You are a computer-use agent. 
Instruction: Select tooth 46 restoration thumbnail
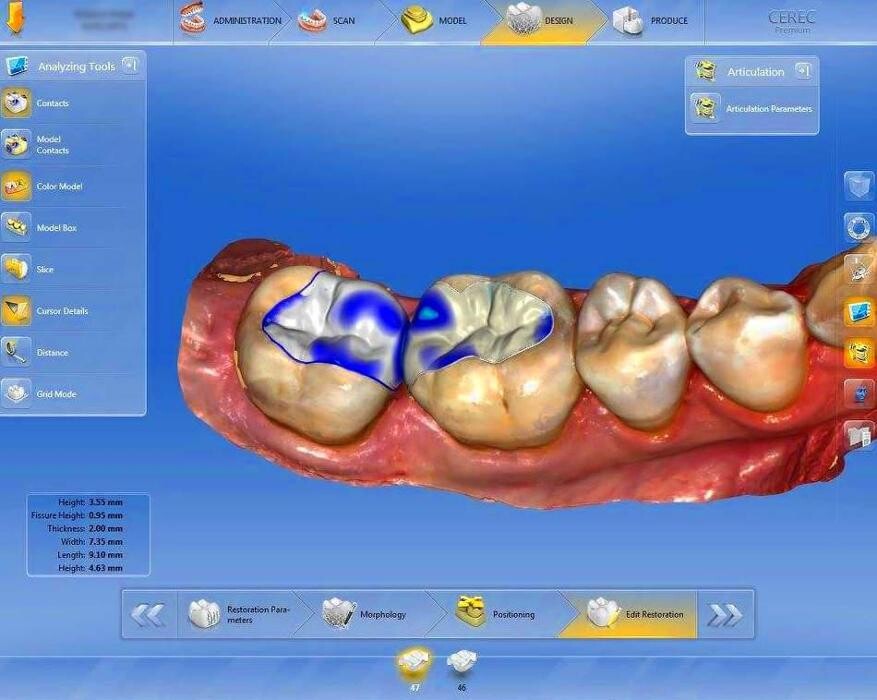click(x=462, y=663)
